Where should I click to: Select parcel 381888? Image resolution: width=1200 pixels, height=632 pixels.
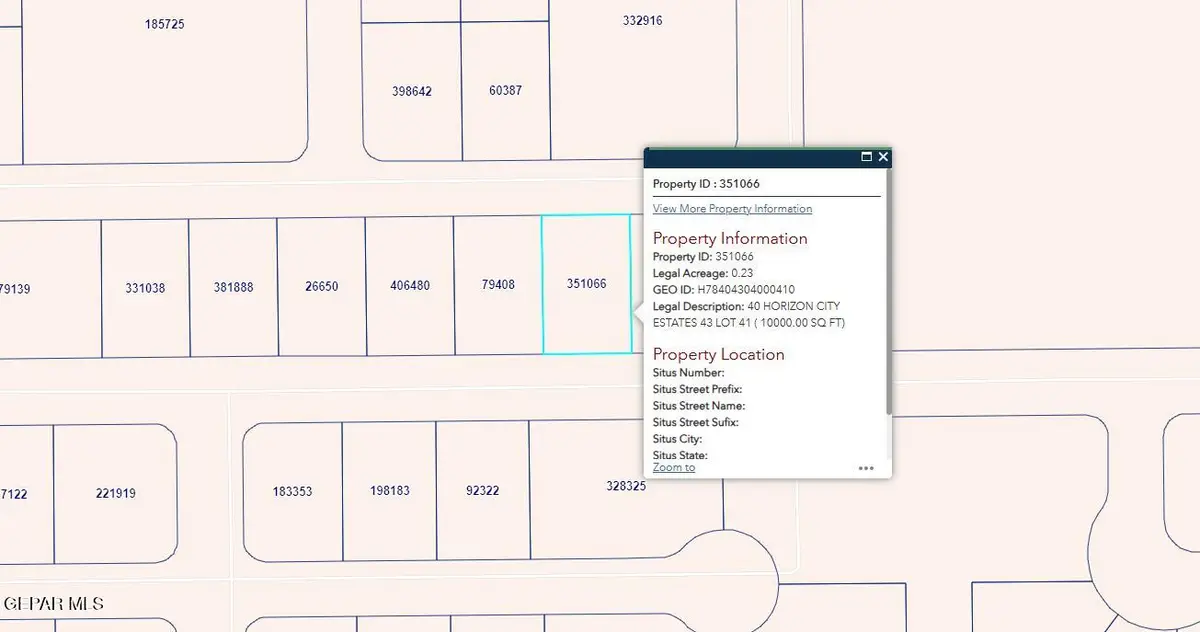tap(232, 286)
